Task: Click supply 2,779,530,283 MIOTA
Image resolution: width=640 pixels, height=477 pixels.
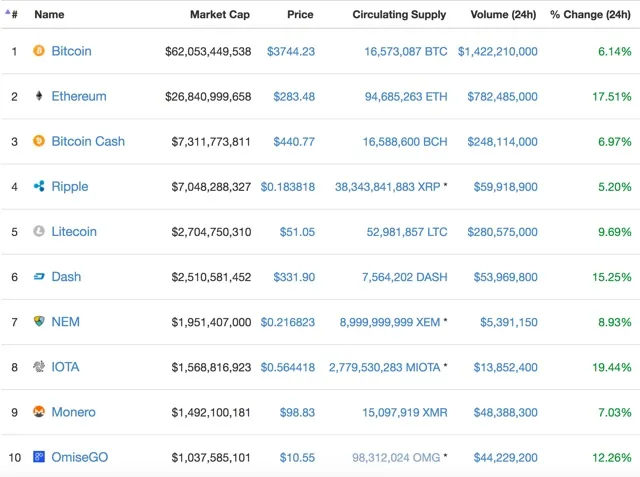Action: (x=384, y=367)
